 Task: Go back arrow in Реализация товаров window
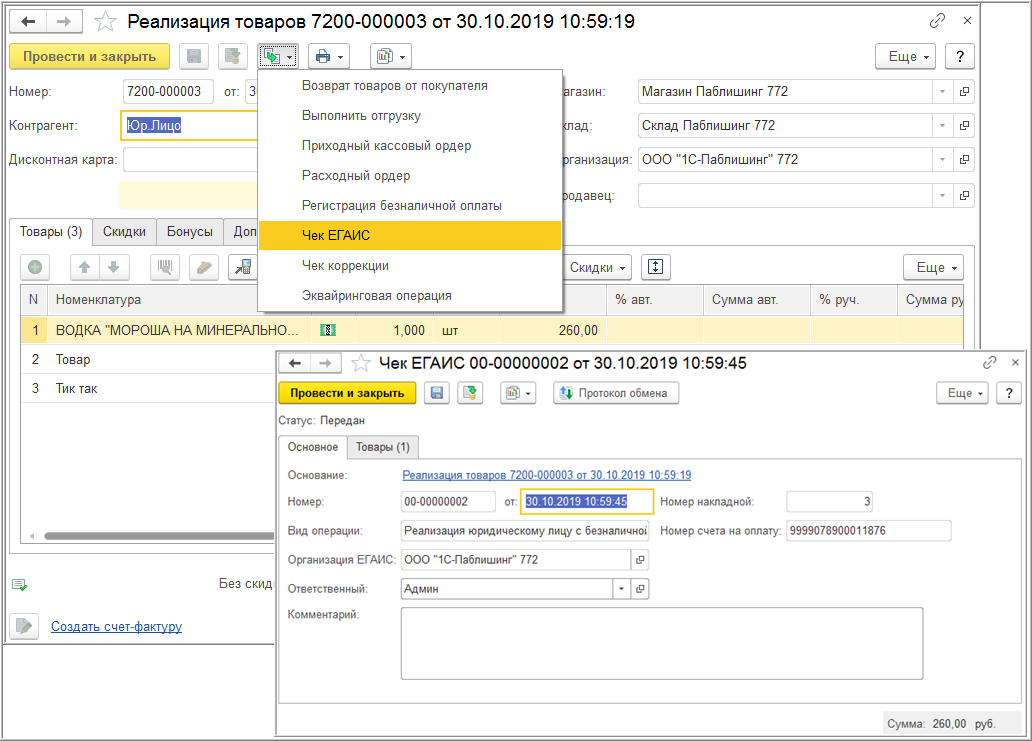point(28,22)
